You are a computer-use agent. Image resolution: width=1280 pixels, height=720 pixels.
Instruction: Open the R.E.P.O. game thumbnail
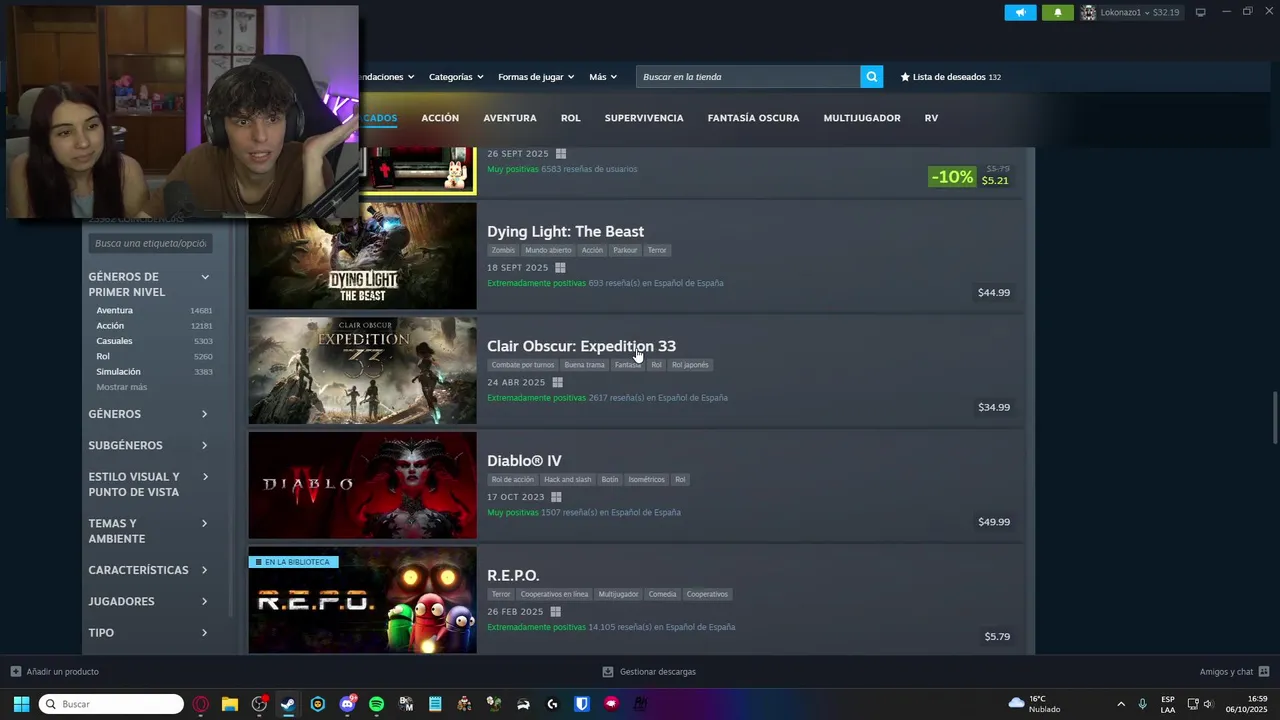(362, 600)
